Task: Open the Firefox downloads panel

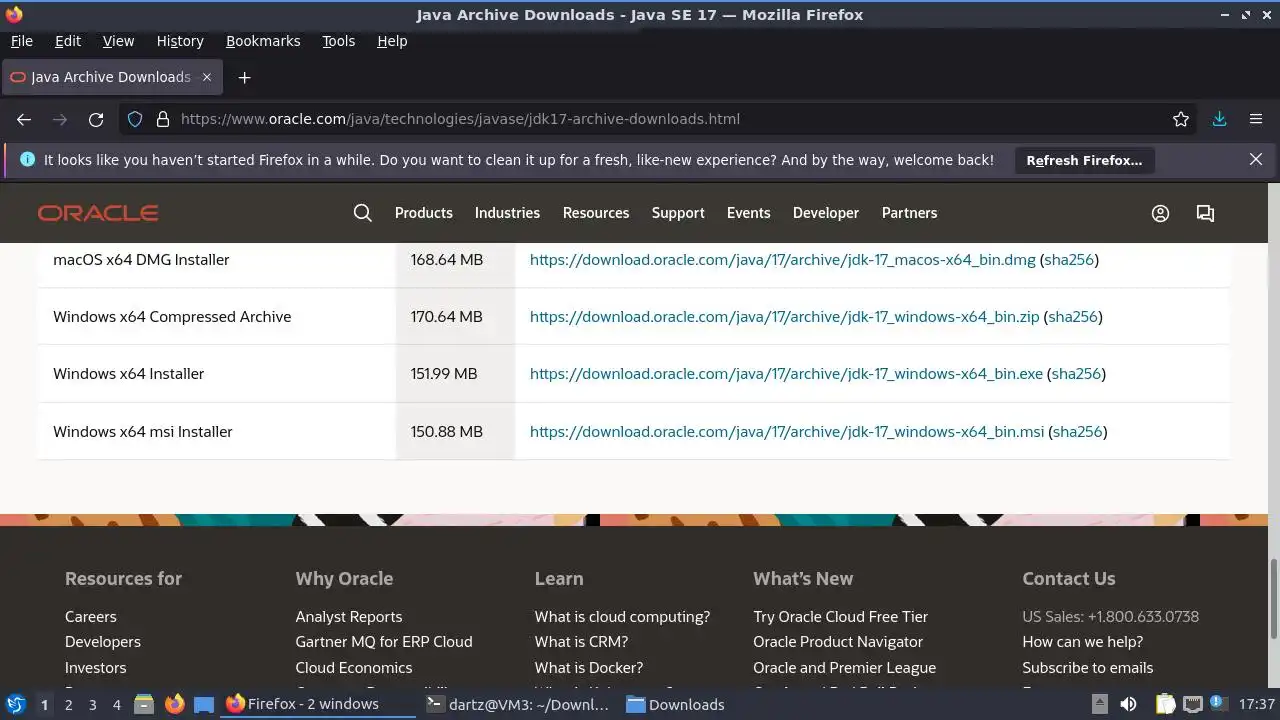Action: [1219, 119]
